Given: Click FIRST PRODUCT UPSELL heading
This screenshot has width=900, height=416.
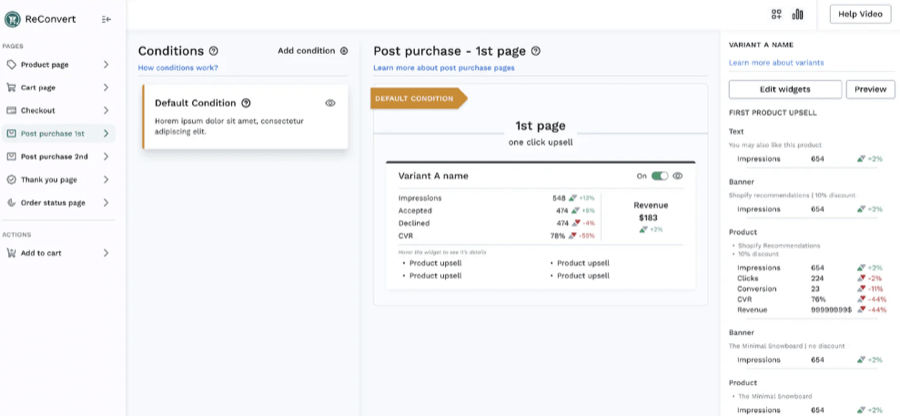Looking at the screenshot, I should tap(773, 113).
